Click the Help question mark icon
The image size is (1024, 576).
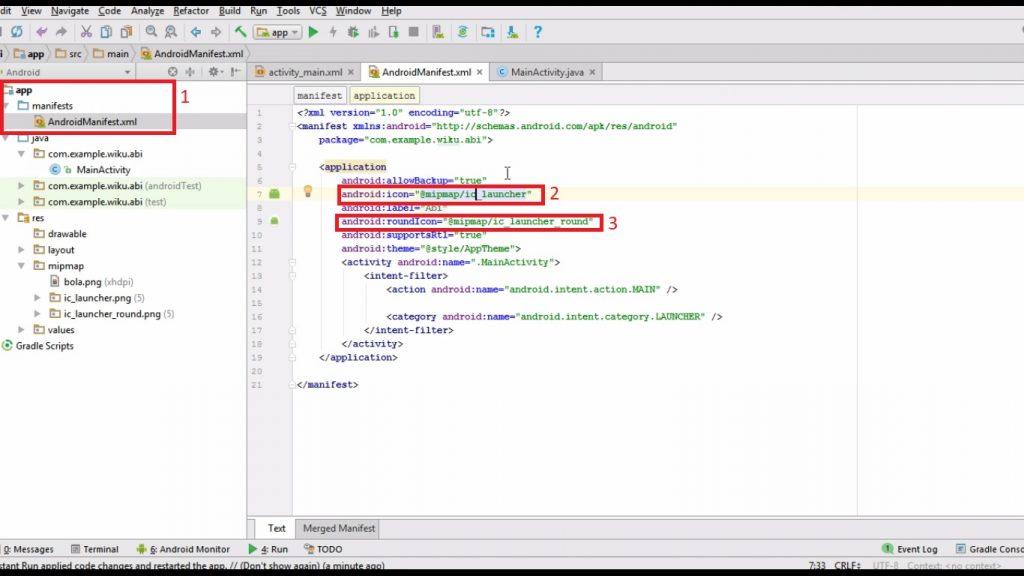tap(537, 32)
